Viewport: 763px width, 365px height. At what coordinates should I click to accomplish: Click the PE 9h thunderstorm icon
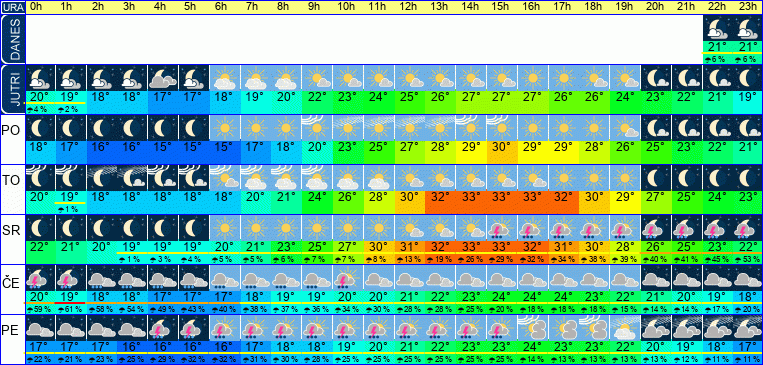tap(316, 327)
